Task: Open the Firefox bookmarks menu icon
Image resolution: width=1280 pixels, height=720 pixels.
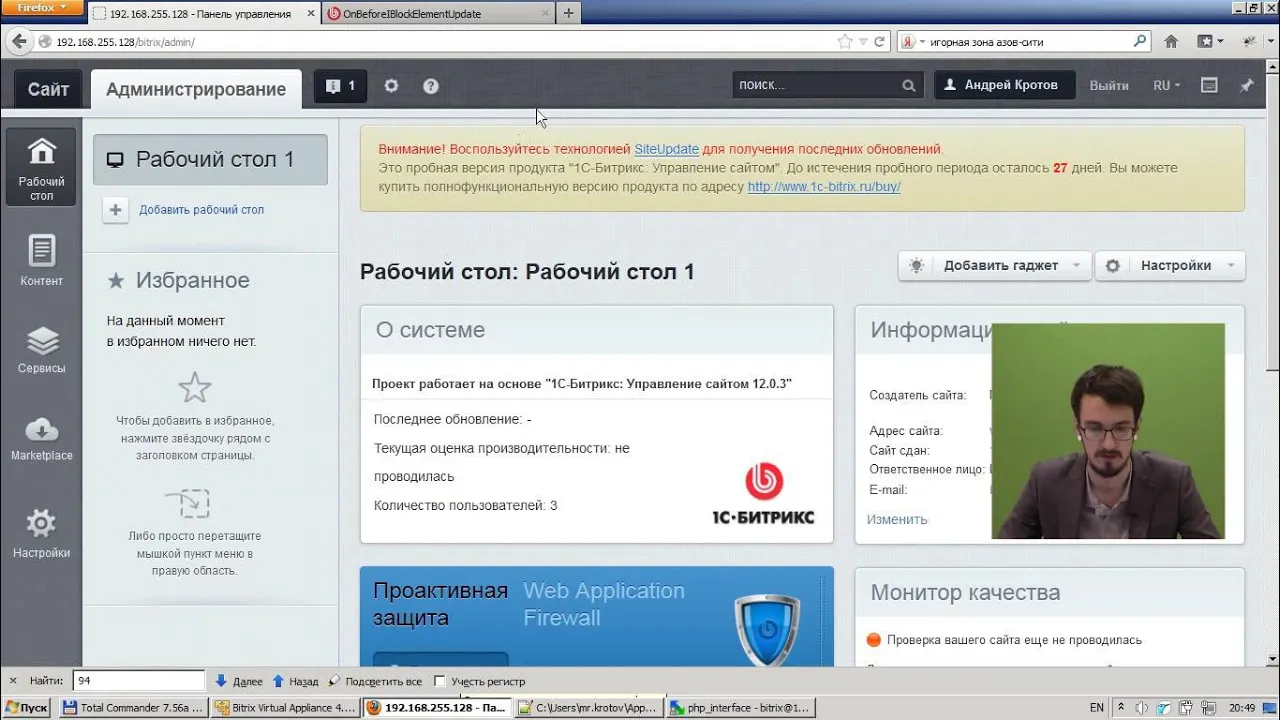Action: (x=1209, y=42)
